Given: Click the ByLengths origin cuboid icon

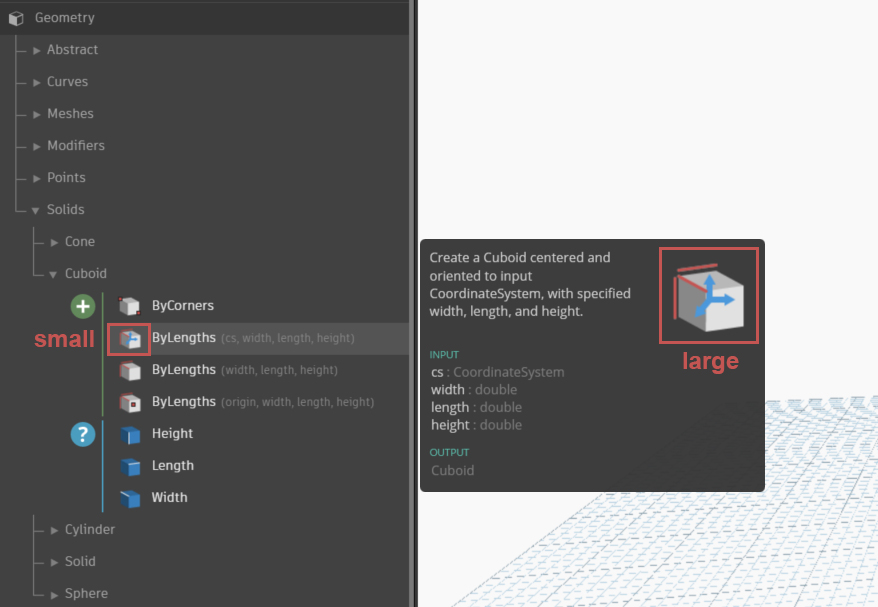Looking at the screenshot, I should [129, 403].
